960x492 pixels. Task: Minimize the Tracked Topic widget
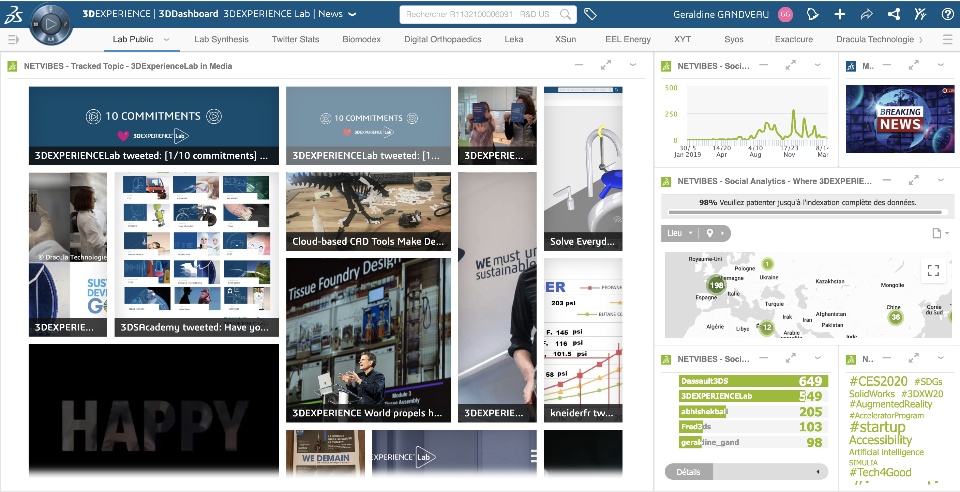[x=579, y=65]
